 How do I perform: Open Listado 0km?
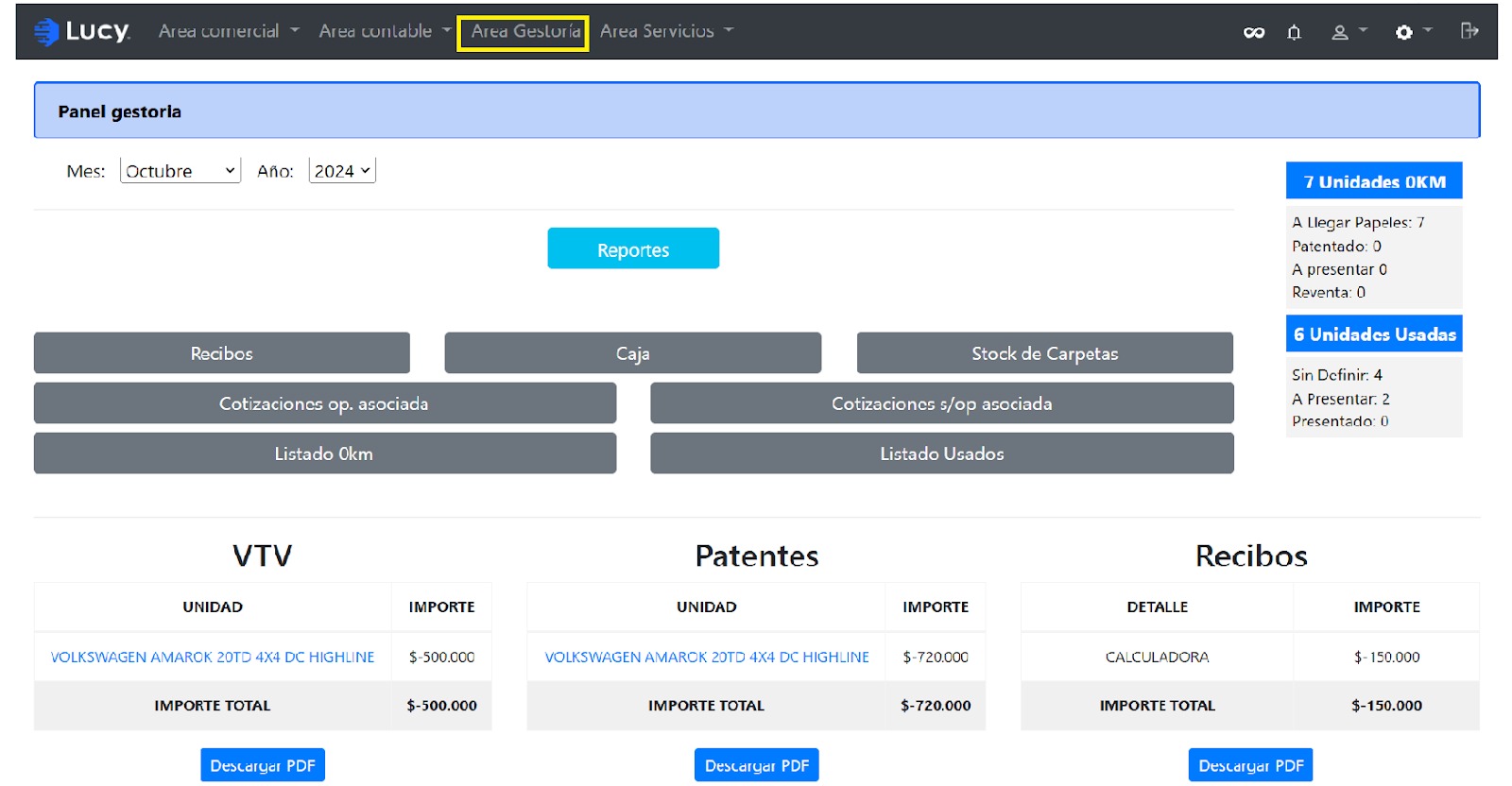(325, 453)
